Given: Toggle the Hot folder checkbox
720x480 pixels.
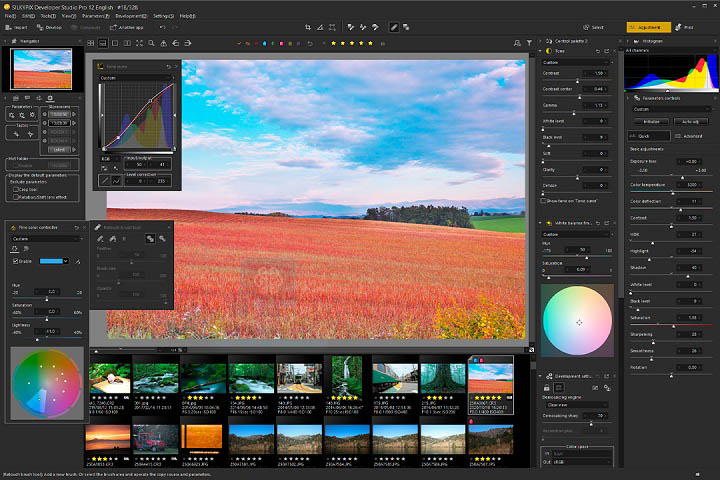Looking at the screenshot, I should [x=16, y=165].
